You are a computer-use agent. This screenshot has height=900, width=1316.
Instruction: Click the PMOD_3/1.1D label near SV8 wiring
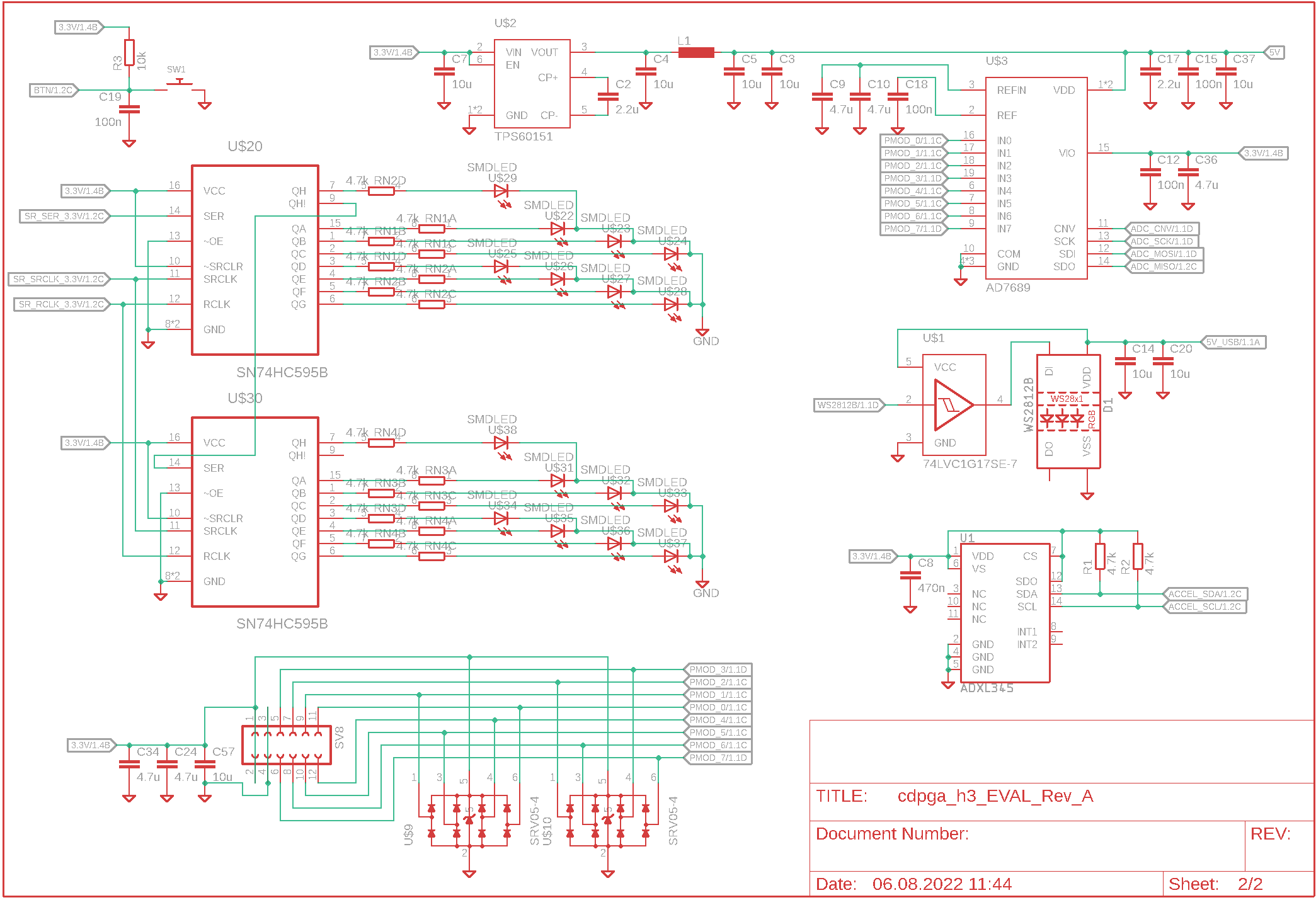point(718,669)
